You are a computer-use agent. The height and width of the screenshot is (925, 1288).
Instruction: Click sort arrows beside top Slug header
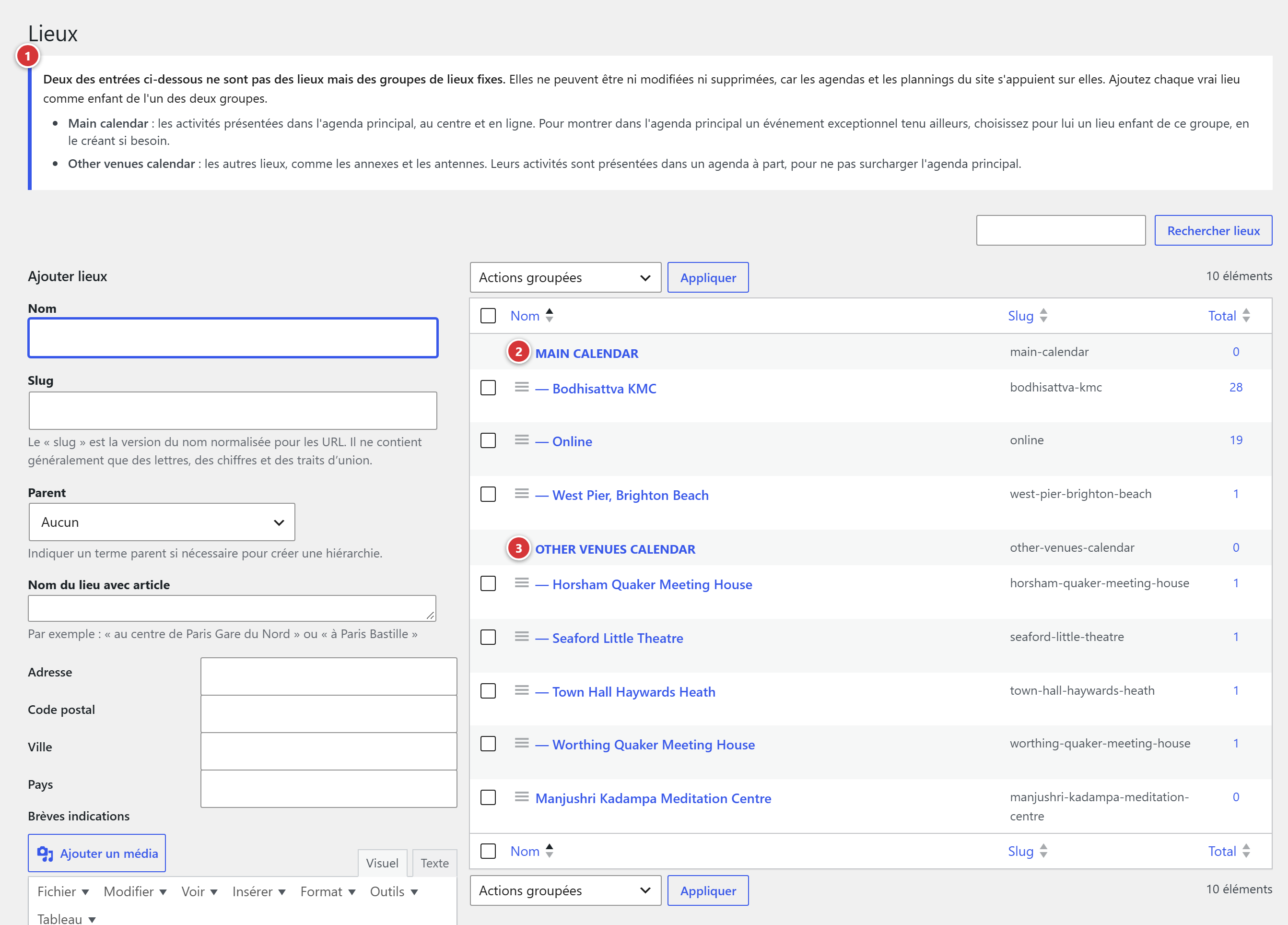click(1043, 315)
